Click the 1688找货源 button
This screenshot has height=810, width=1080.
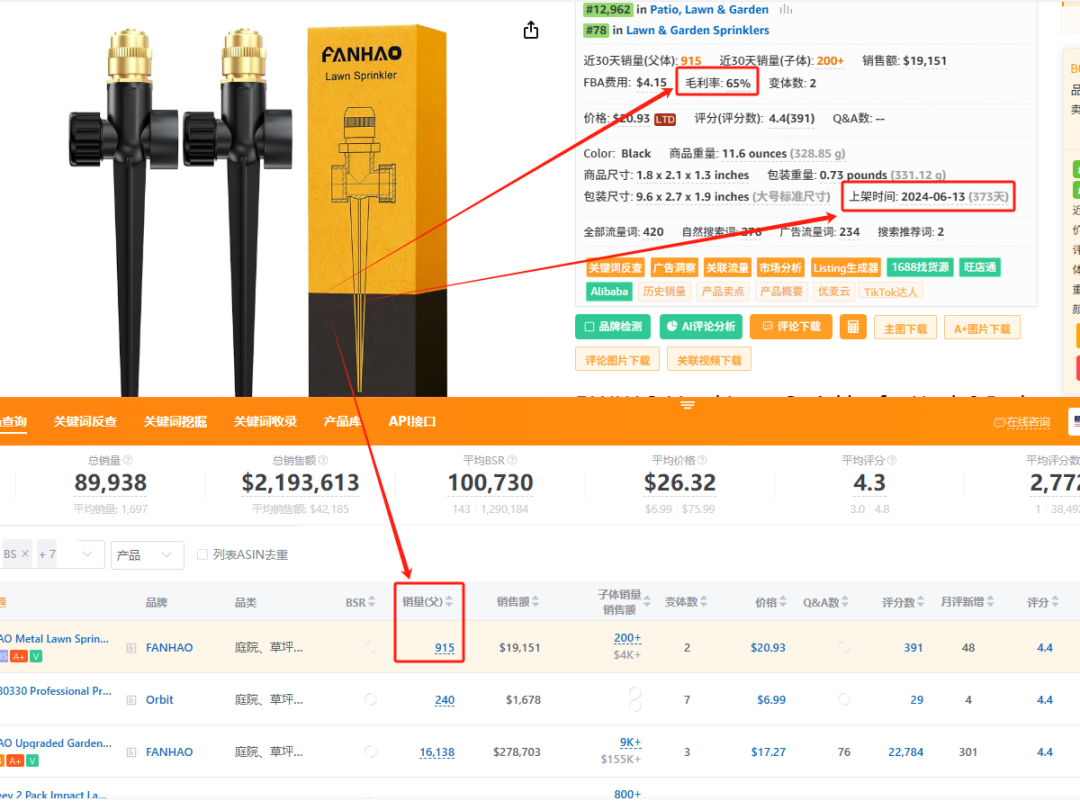click(x=920, y=267)
